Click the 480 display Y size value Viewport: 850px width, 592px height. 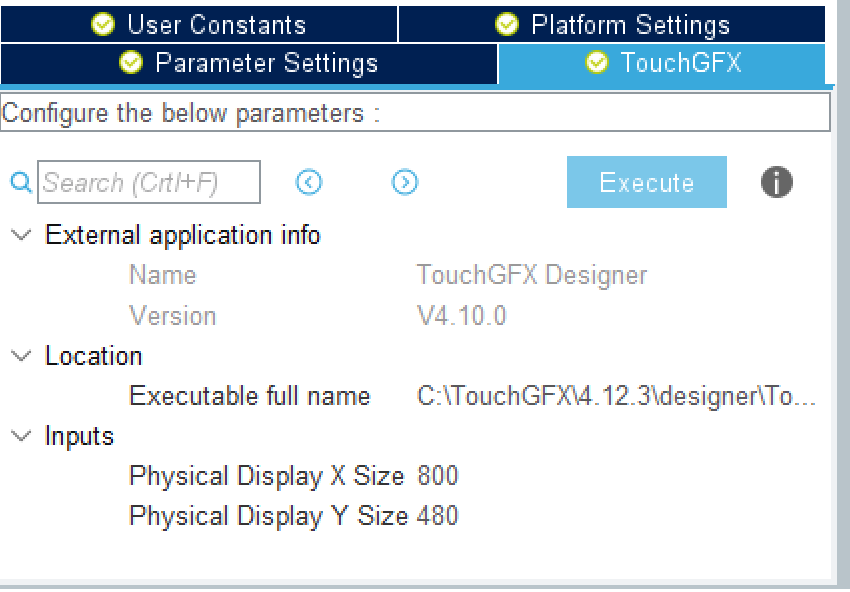437,516
